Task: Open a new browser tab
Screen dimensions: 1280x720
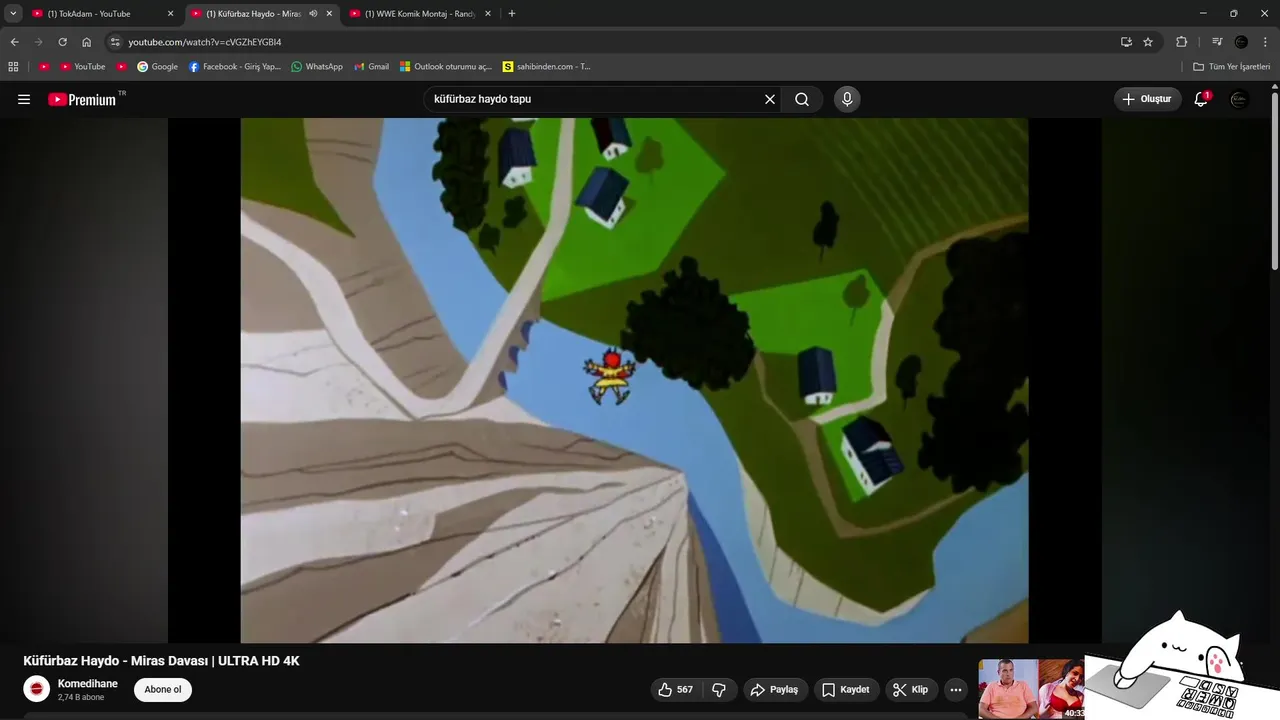Action: pos(512,14)
